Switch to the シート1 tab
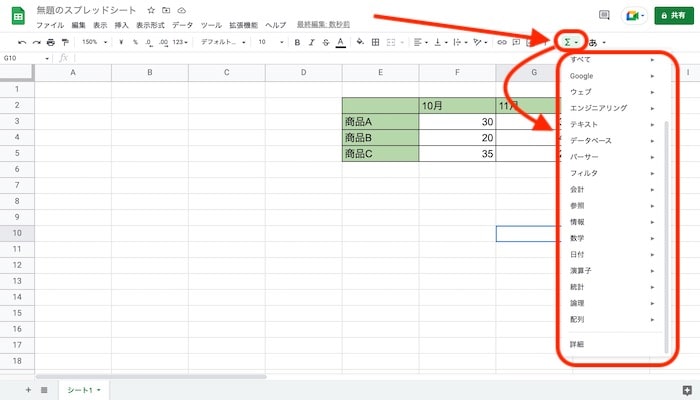700x400 pixels. 83,389
